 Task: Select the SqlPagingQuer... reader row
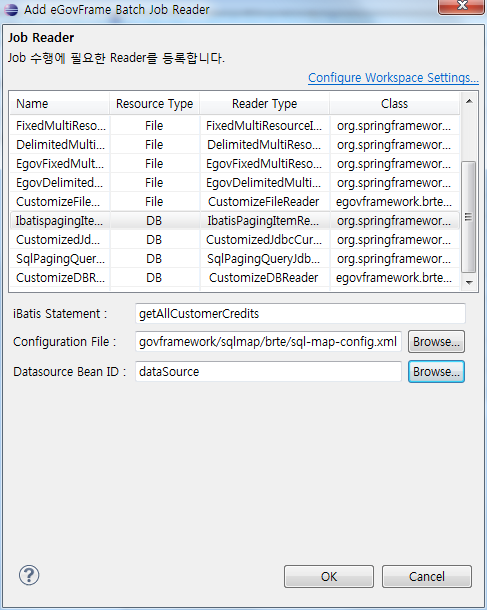click(235, 259)
